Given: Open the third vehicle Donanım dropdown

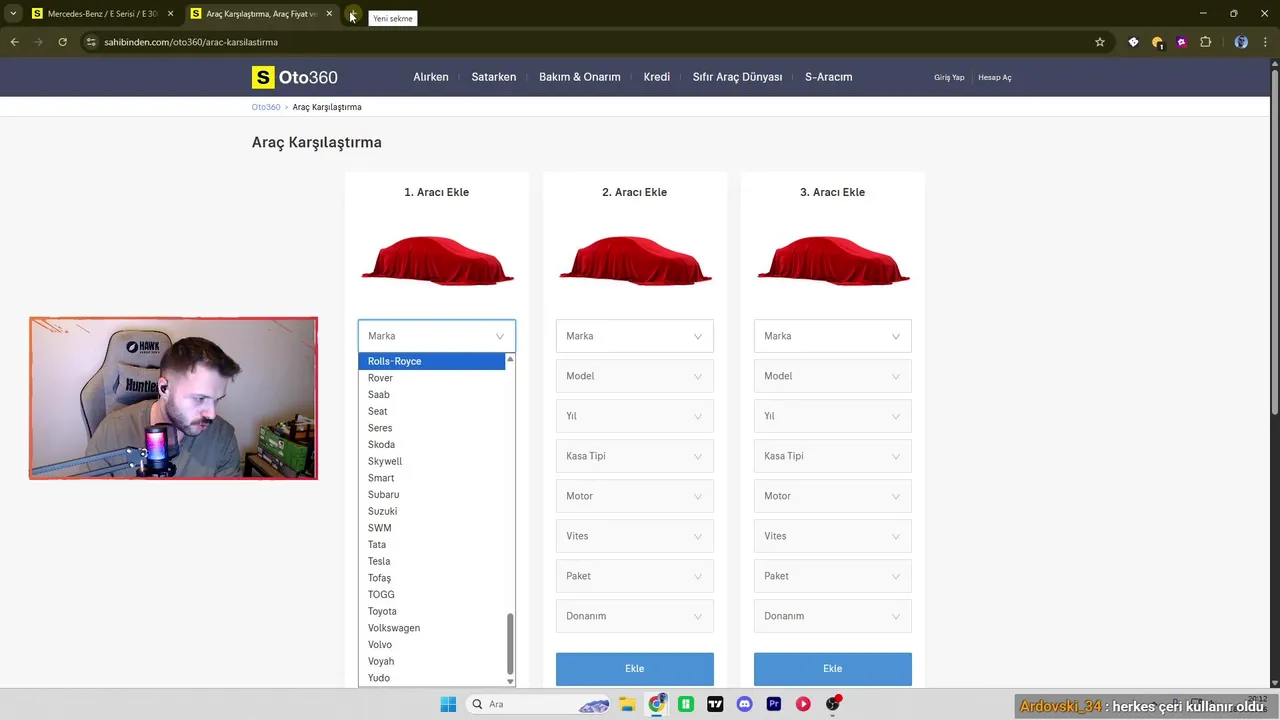Looking at the screenshot, I should pos(833,616).
